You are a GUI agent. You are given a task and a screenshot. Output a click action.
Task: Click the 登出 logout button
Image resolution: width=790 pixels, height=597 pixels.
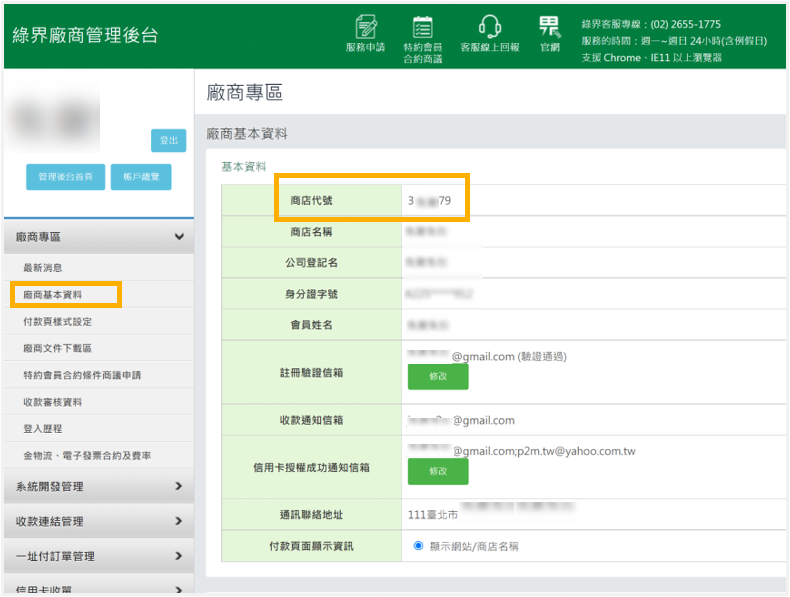(168, 141)
